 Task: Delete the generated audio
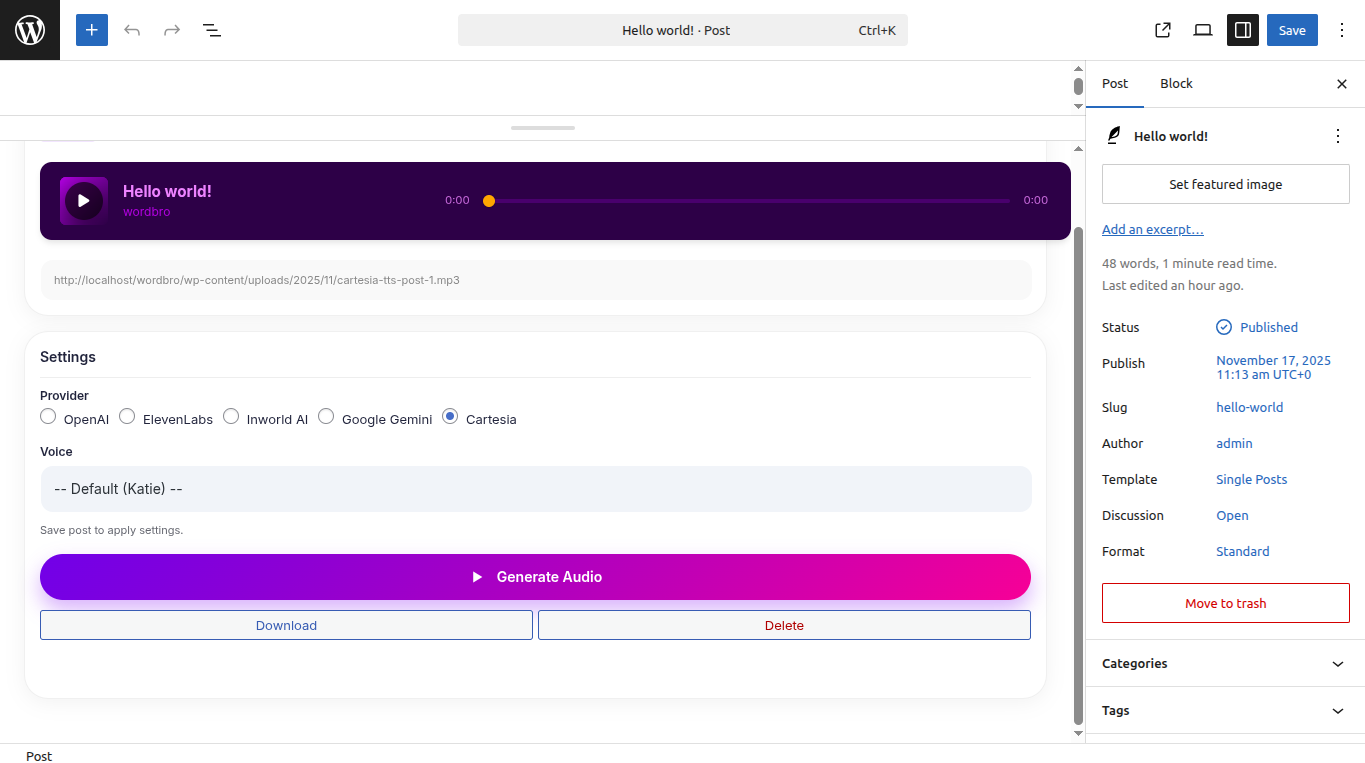click(784, 625)
